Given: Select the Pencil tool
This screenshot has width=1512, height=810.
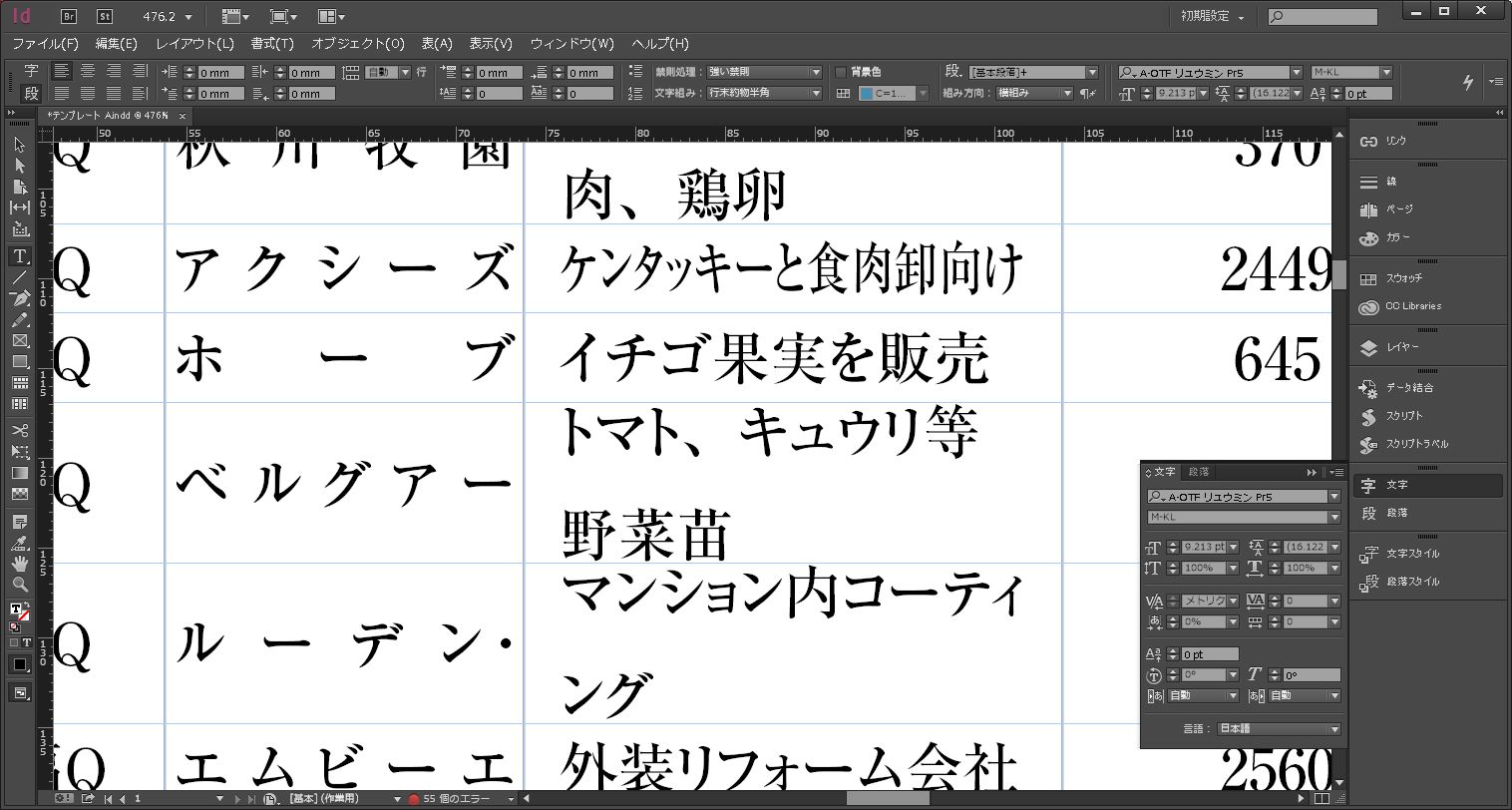Looking at the screenshot, I should pyautogui.click(x=19, y=320).
